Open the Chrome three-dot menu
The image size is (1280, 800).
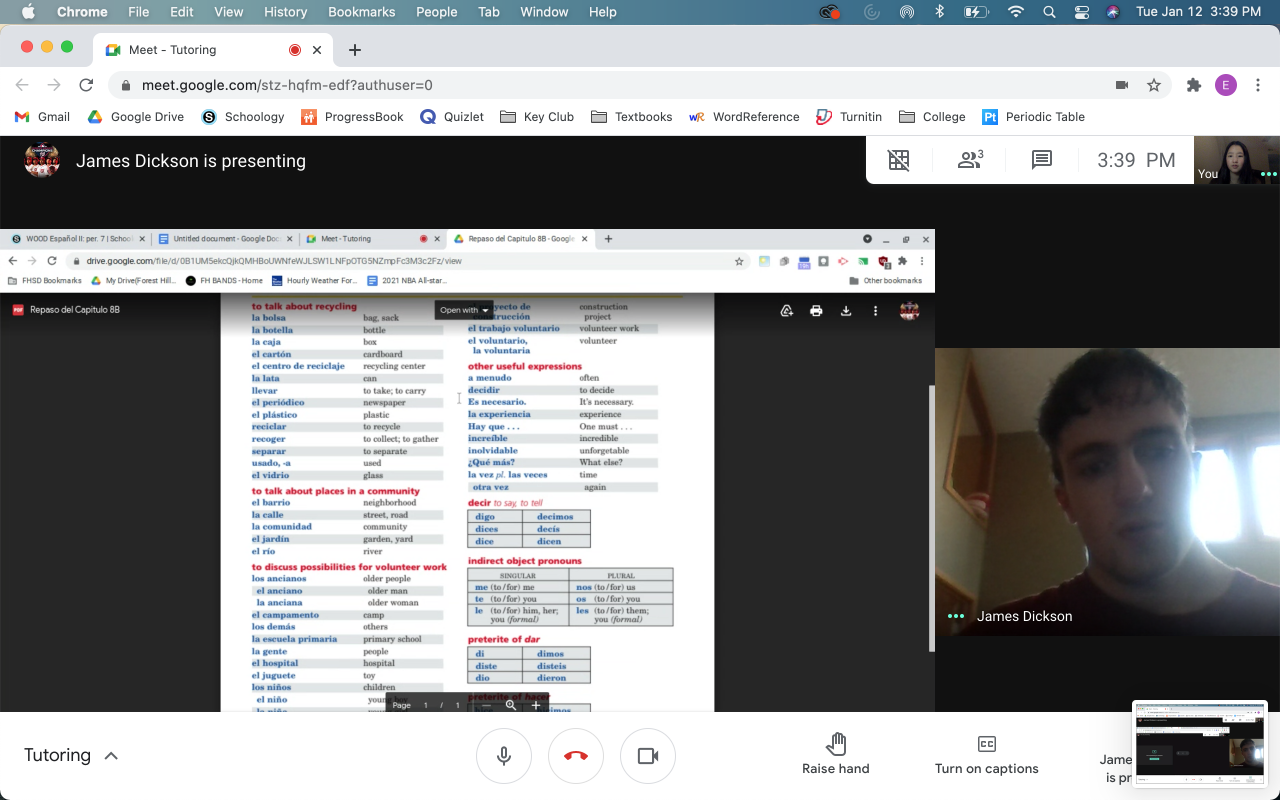click(x=1258, y=85)
